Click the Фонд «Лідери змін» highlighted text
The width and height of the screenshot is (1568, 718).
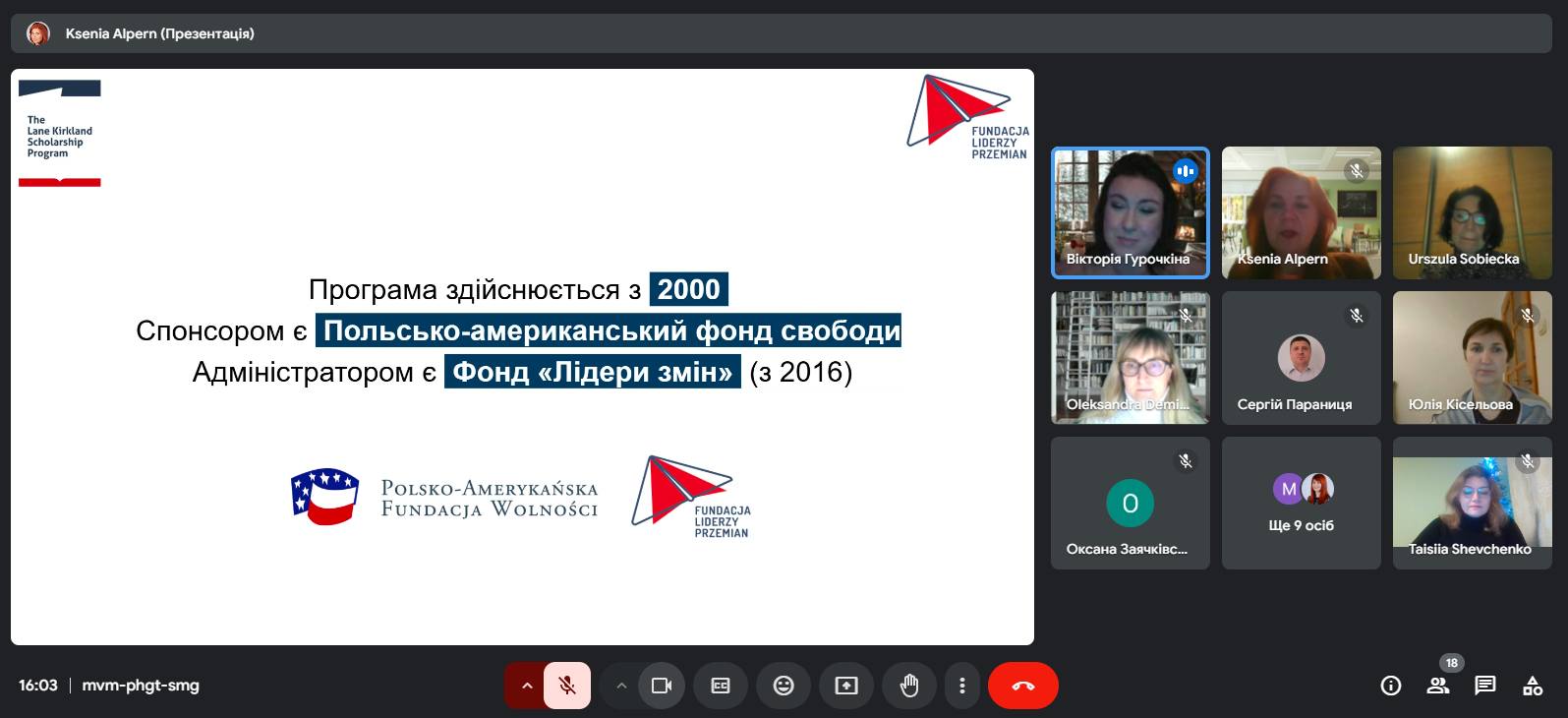coord(593,372)
